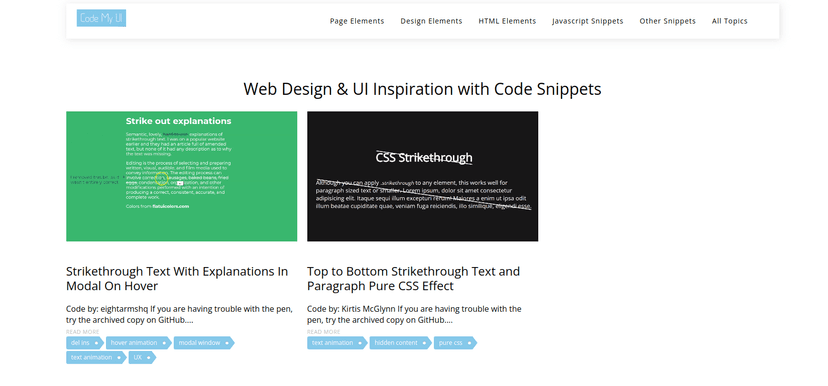Screen dimensions: 828x386
Task: Go to All Topics
Action: click(x=729, y=21)
